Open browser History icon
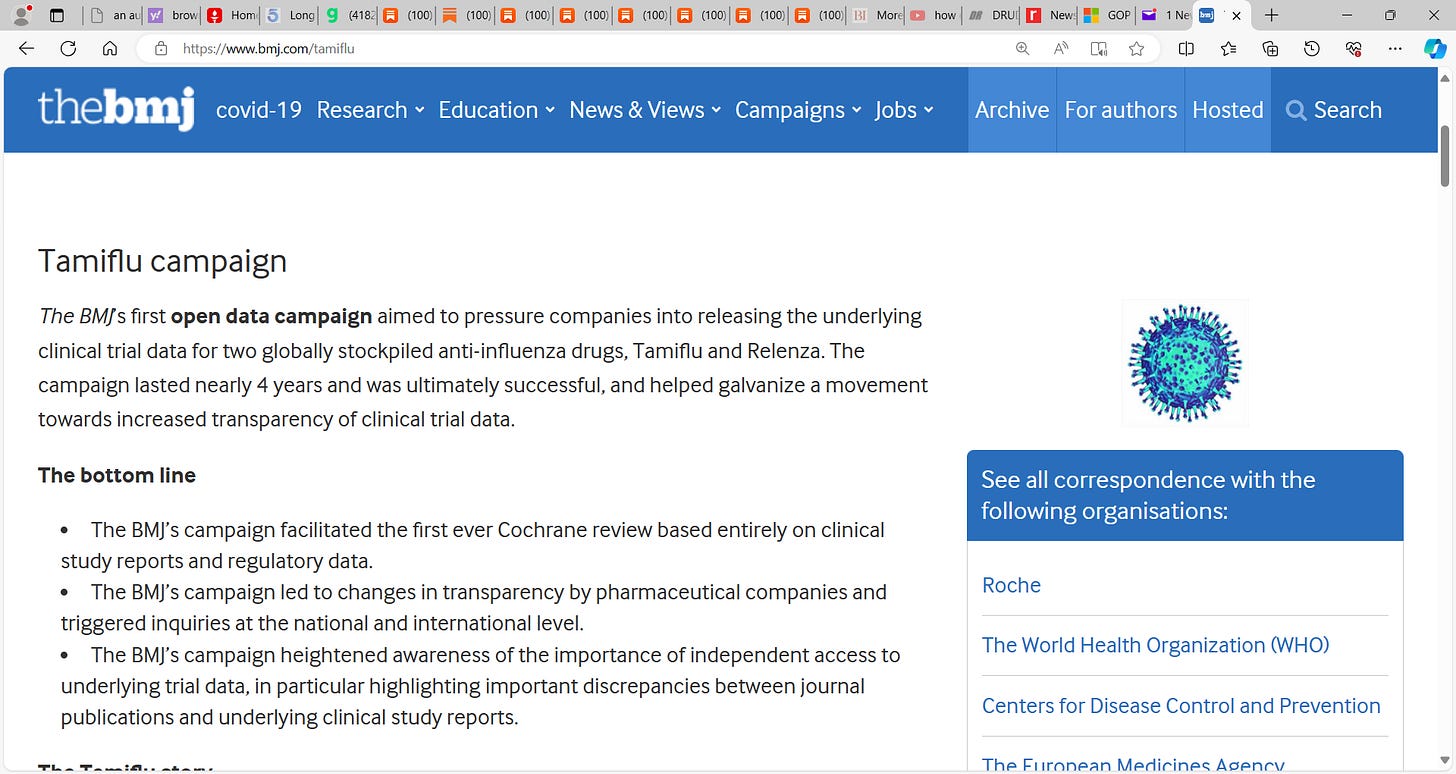This screenshot has width=1456, height=774. [x=1312, y=48]
